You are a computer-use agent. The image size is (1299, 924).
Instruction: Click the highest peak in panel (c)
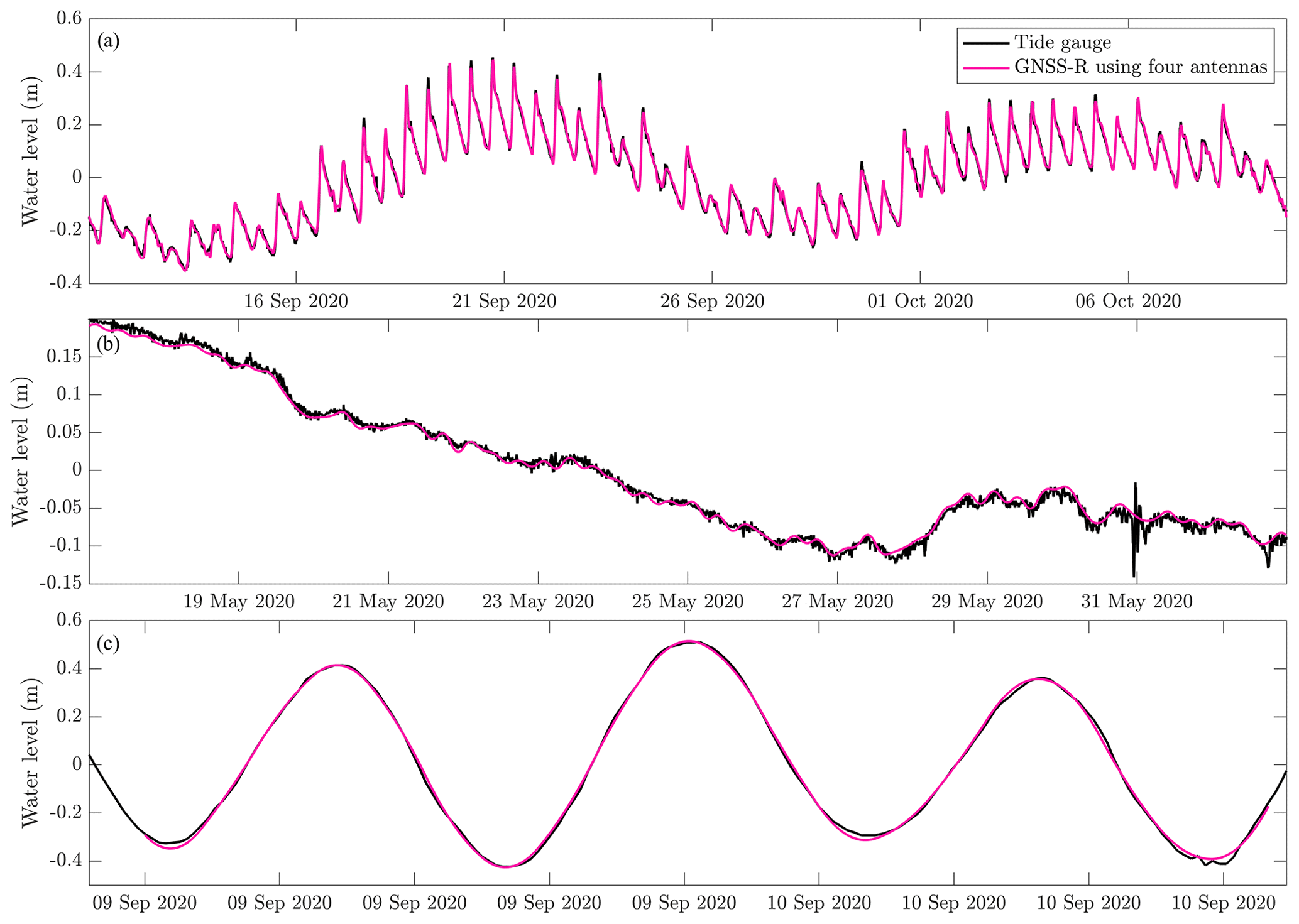pyautogui.click(x=689, y=642)
